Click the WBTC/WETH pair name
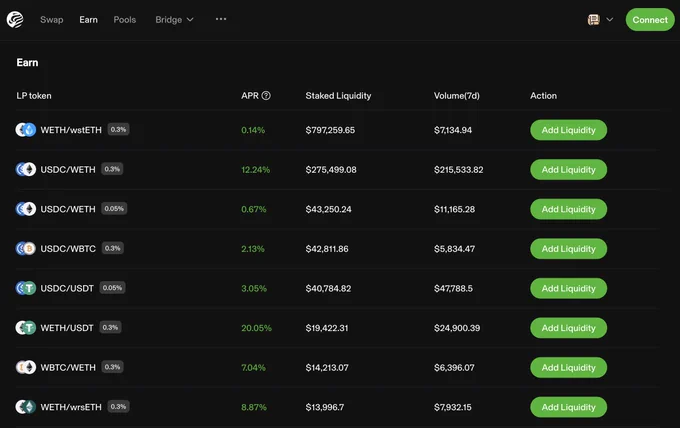680x428 pixels. click(x=68, y=368)
